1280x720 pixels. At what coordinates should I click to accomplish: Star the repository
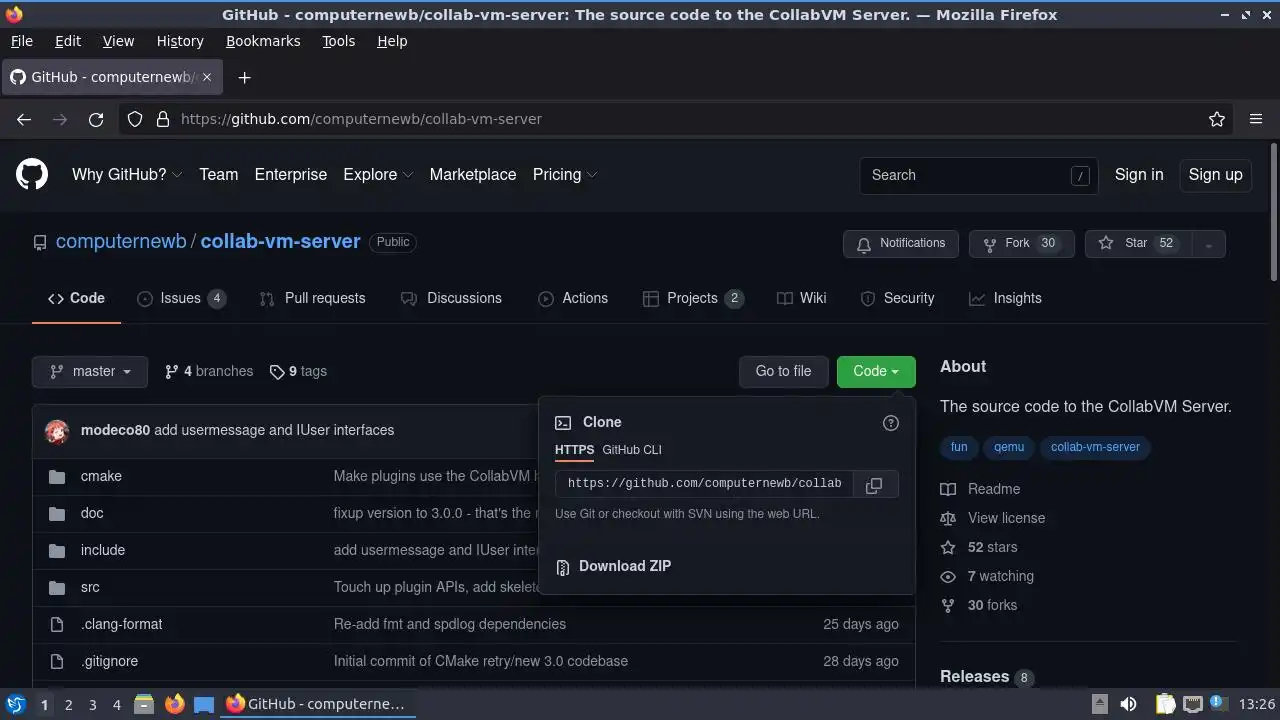click(x=1138, y=244)
